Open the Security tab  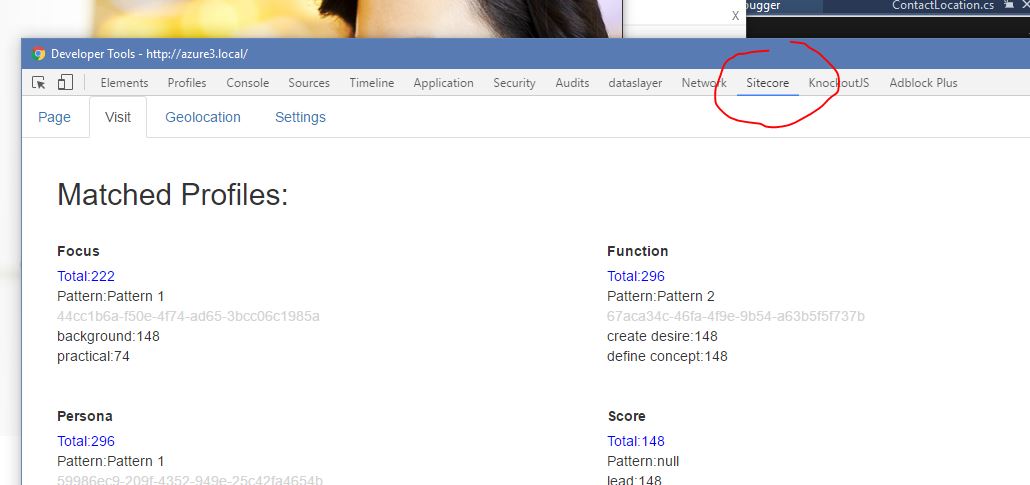coord(514,83)
